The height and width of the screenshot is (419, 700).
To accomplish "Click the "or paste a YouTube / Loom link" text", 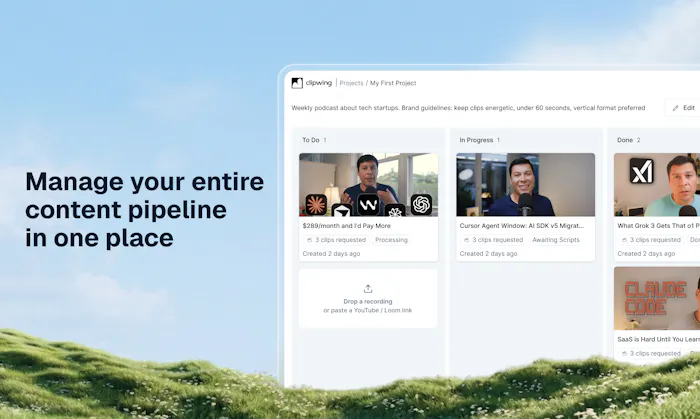I will coord(368,311).
